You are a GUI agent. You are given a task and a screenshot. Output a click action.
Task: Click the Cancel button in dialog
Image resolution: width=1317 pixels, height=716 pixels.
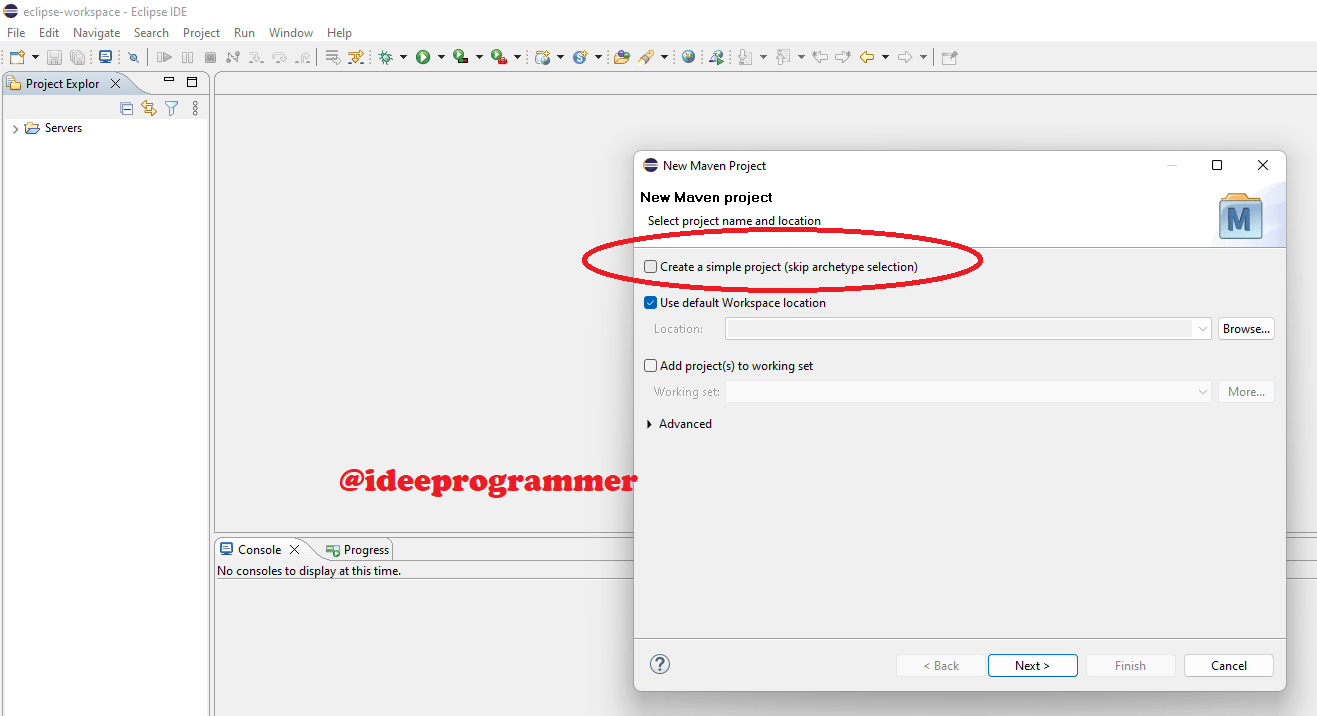pyautogui.click(x=1229, y=666)
